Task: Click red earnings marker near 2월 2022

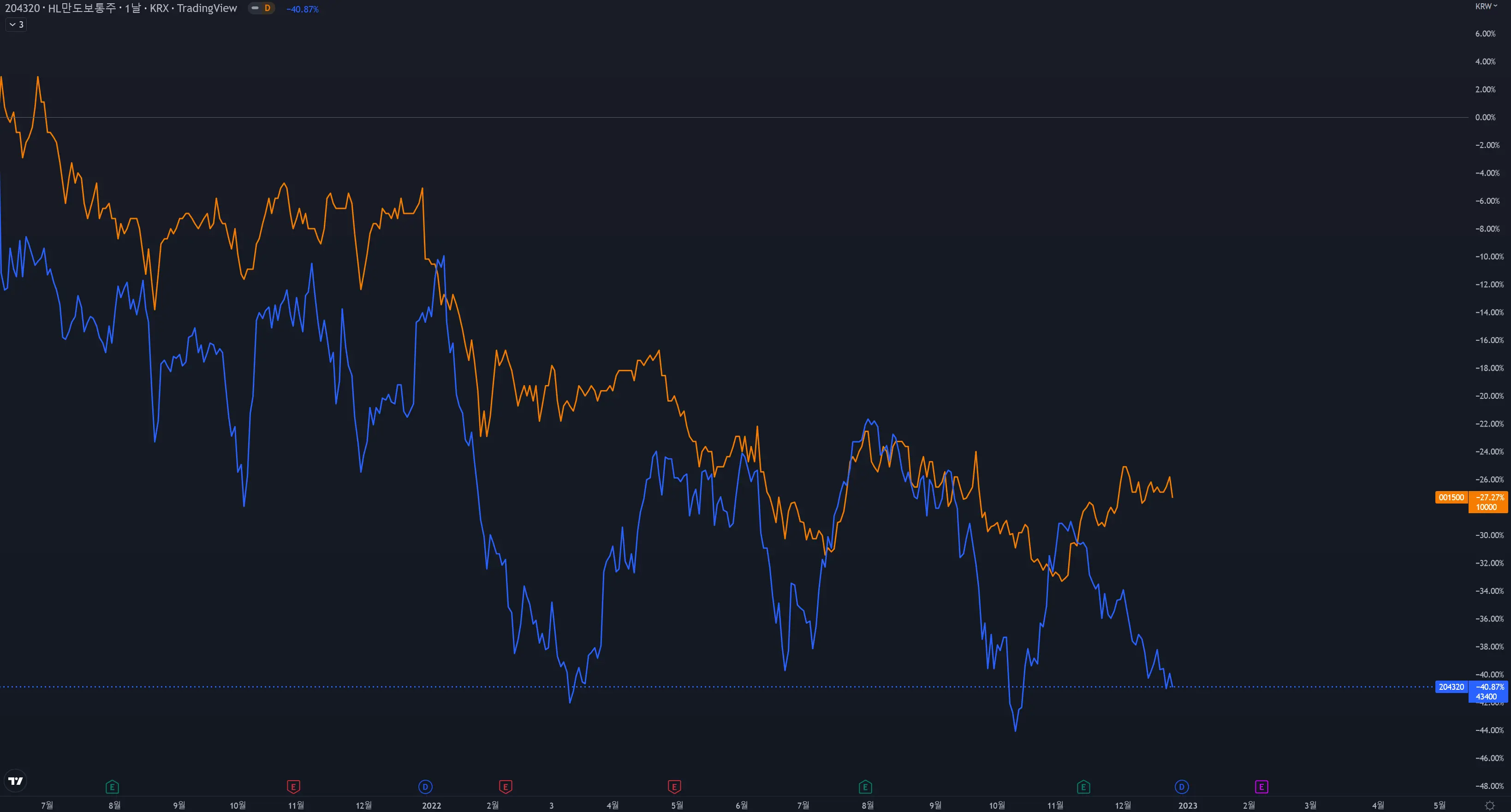Action: [x=505, y=787]
